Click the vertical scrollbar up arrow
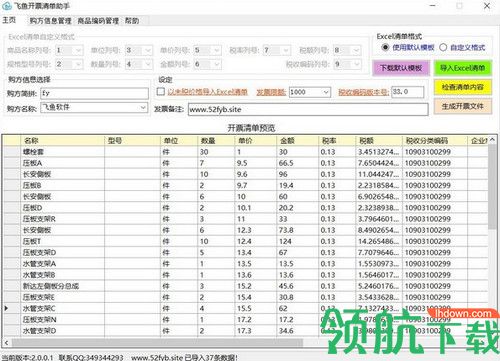Image resolution: width=500 pixels, height=361 pixels. tap(492, 140)
